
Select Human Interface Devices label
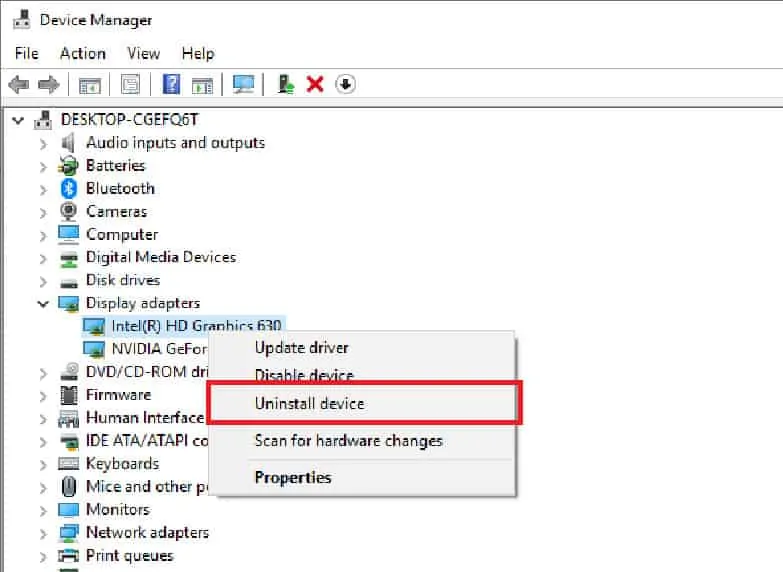click(145, 417)
